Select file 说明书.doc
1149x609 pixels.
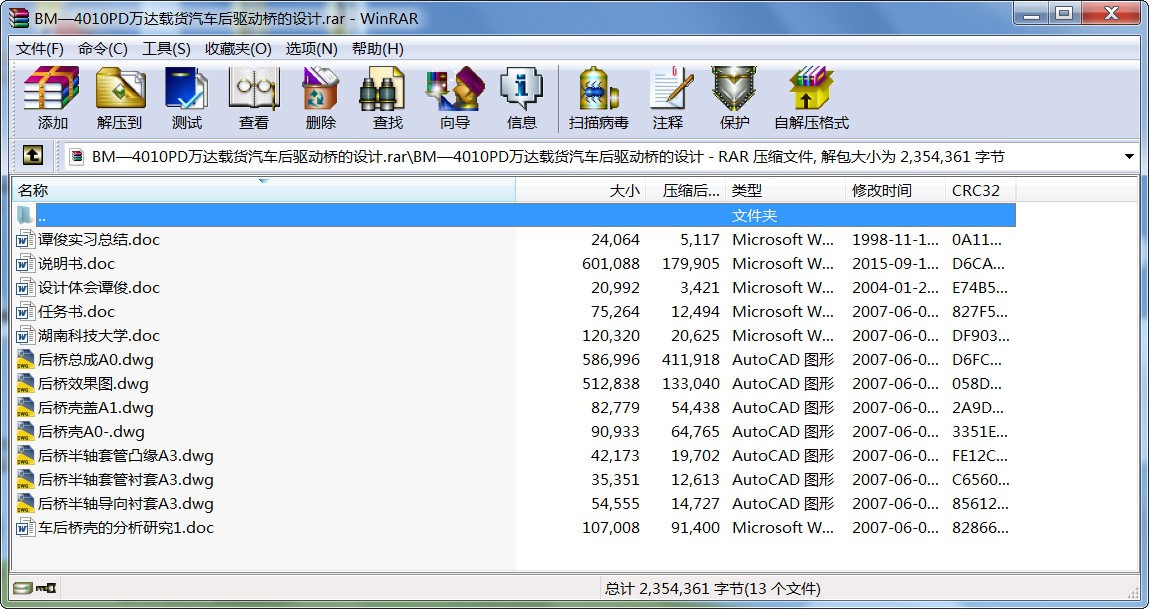pos(76,264)
